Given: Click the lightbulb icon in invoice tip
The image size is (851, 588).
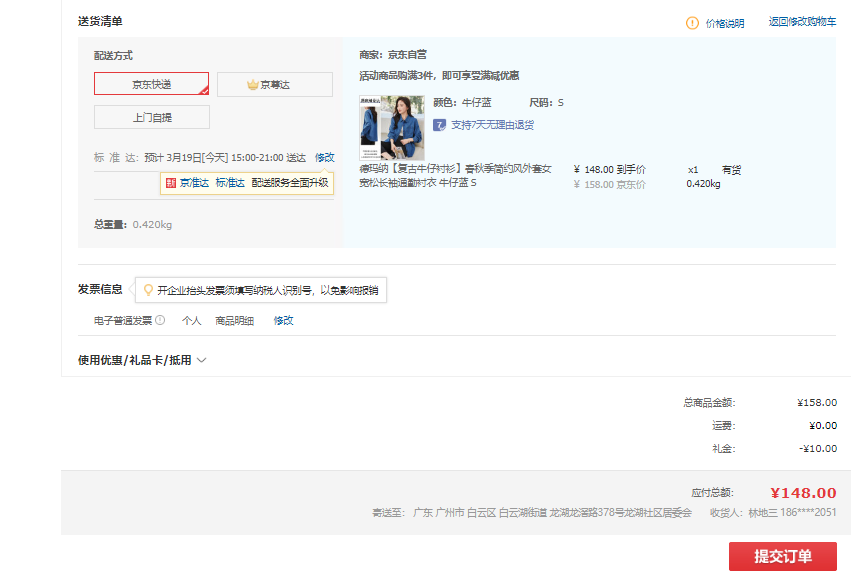Looking at the screenshot, I should pyautogui.click(x=149, y=290).
